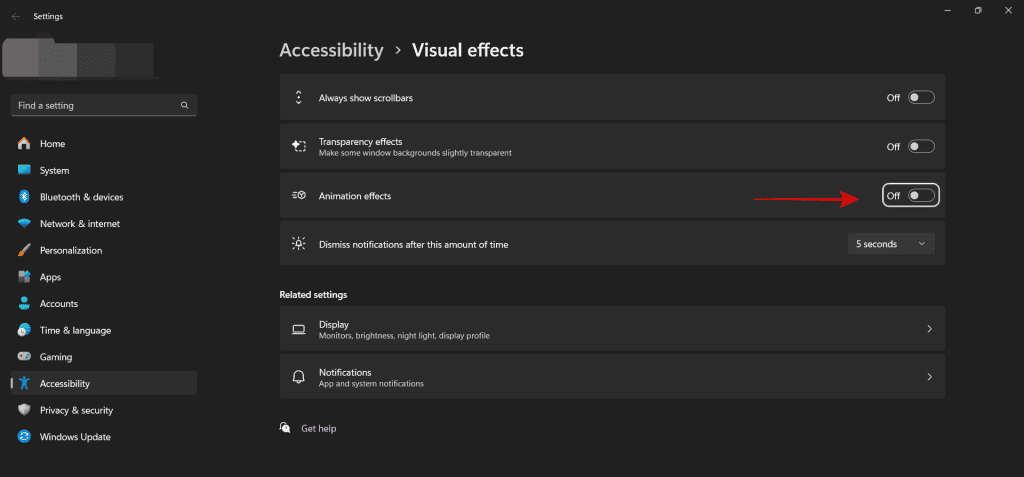1024x477 pixels.
Task: Turn on Animation effects switch
Action: pos(921,195)
